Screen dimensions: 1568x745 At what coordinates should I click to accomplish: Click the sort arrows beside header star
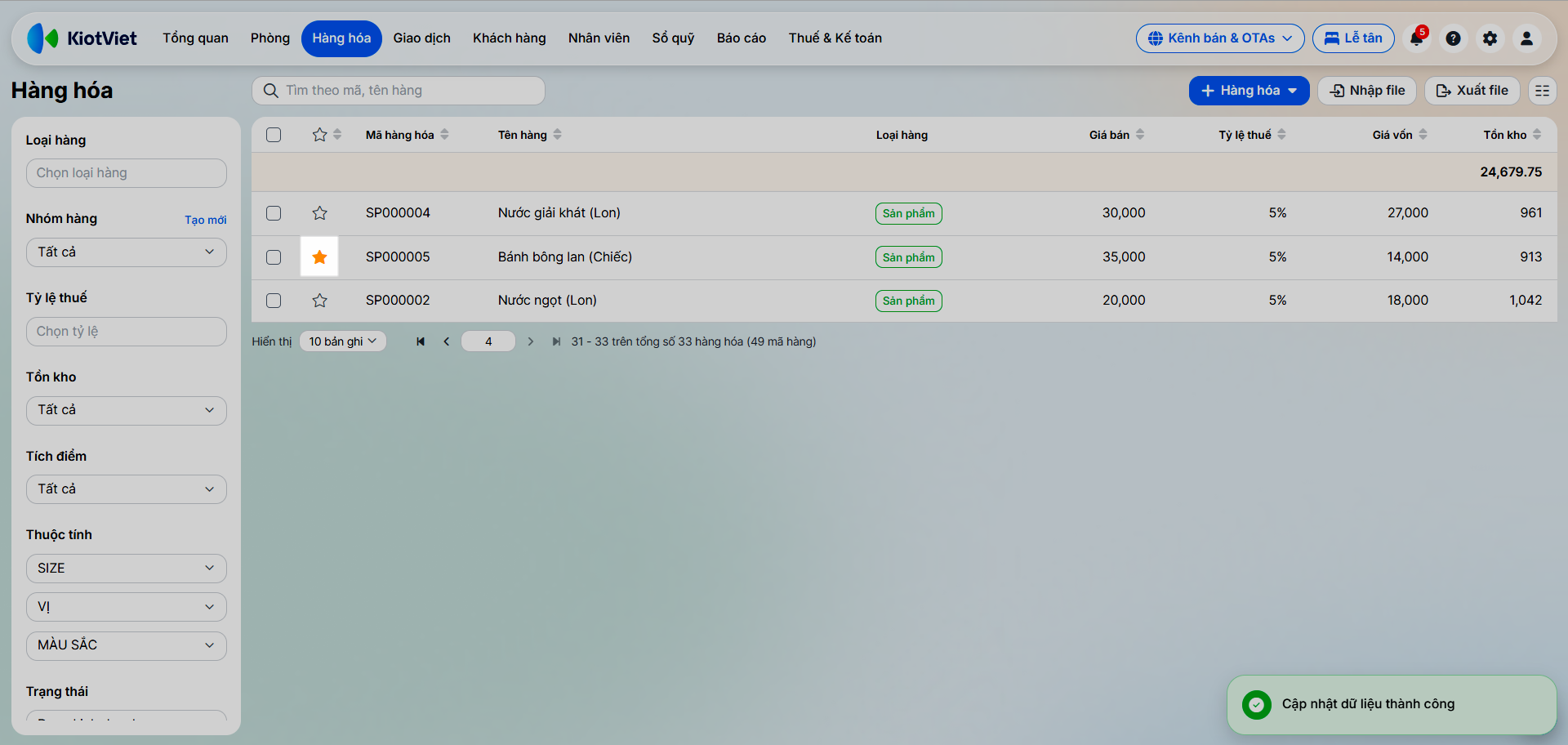pos(337,135)
